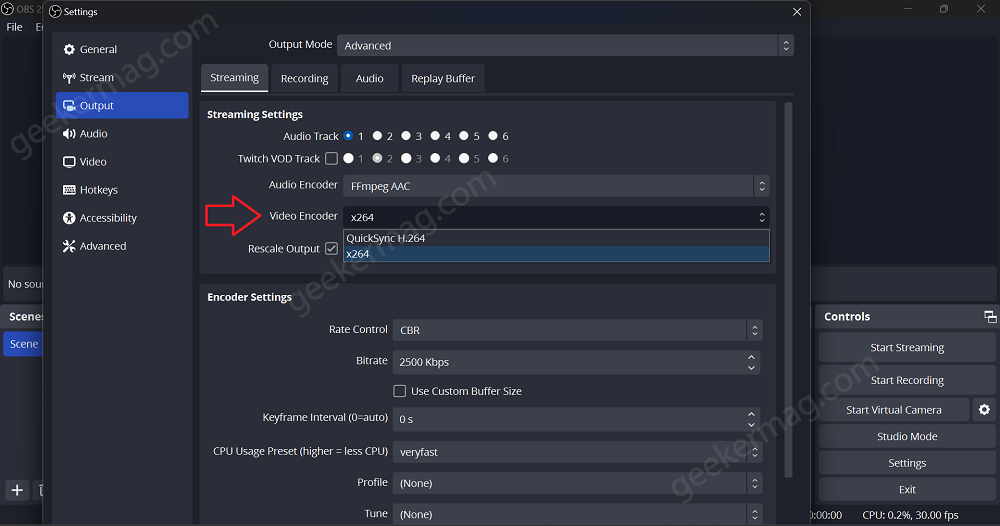Add a new scene with plus icon

pos(17,490)
